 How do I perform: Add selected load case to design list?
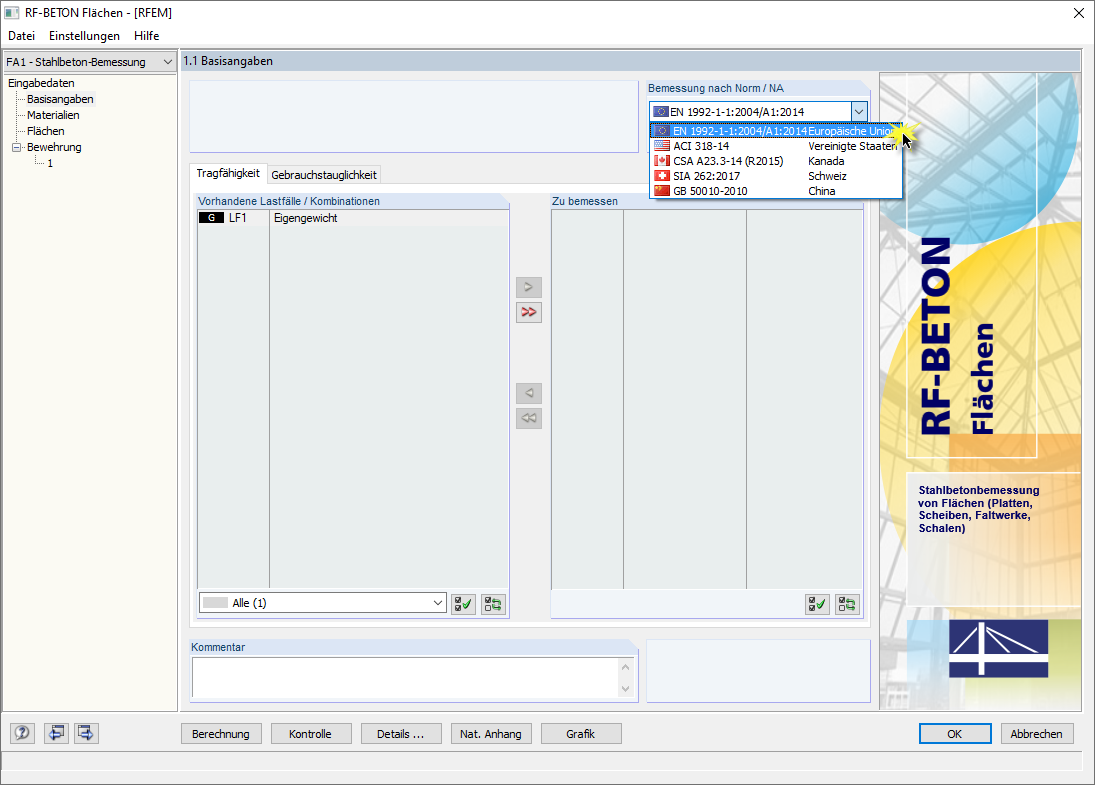pos(529,287)
